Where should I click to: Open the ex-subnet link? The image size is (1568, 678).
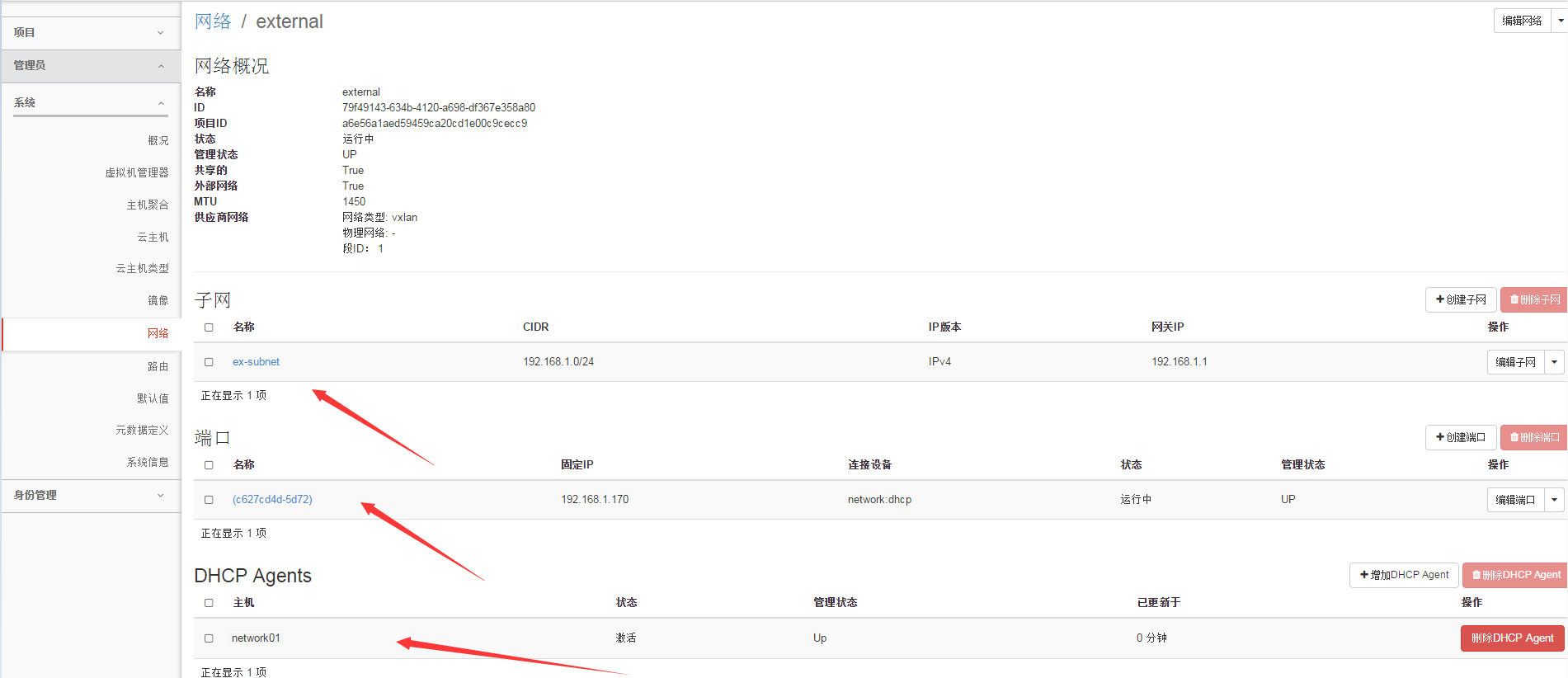pos(256,362)
